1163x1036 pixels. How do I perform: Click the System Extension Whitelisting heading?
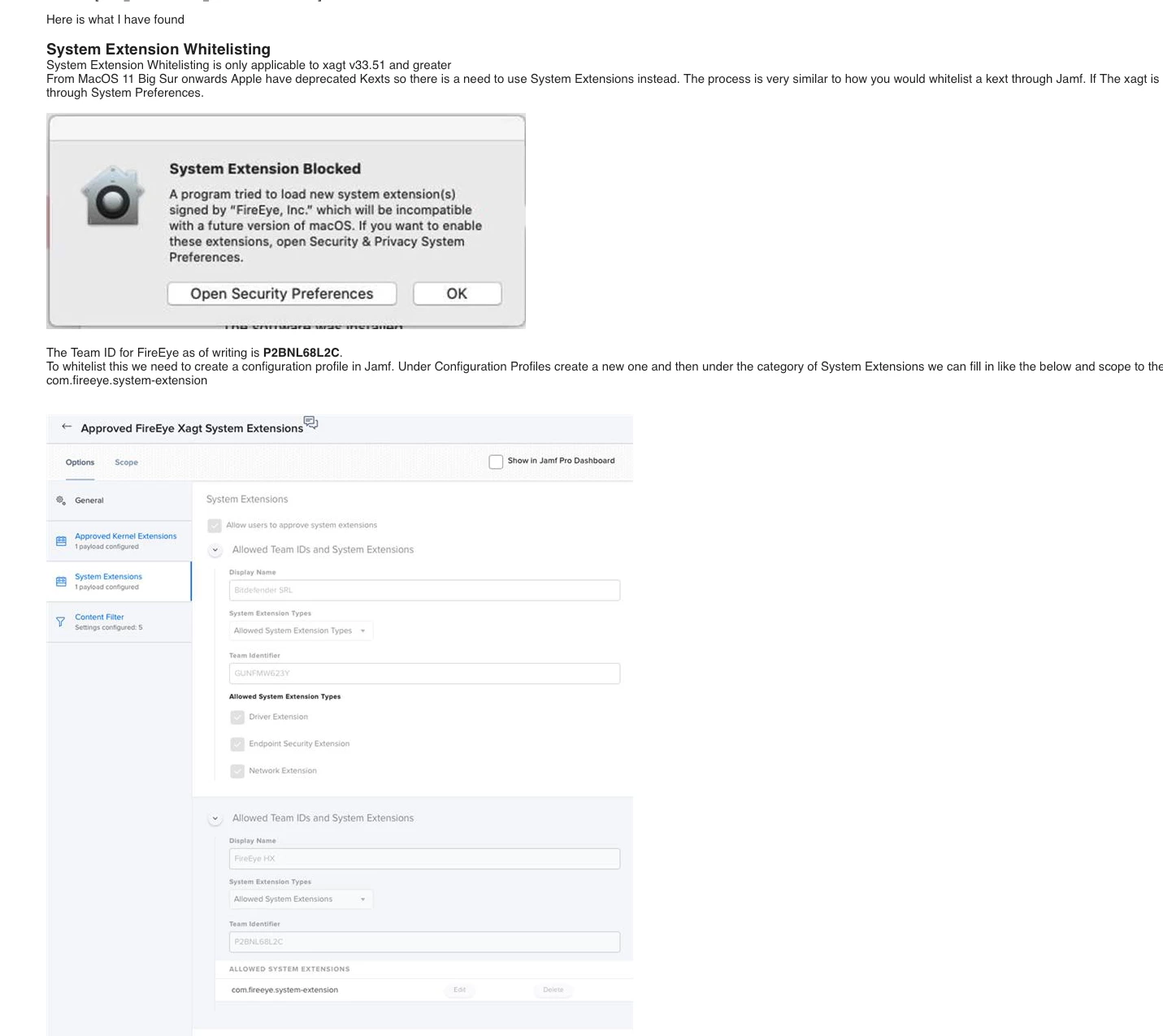coord(158,50)
